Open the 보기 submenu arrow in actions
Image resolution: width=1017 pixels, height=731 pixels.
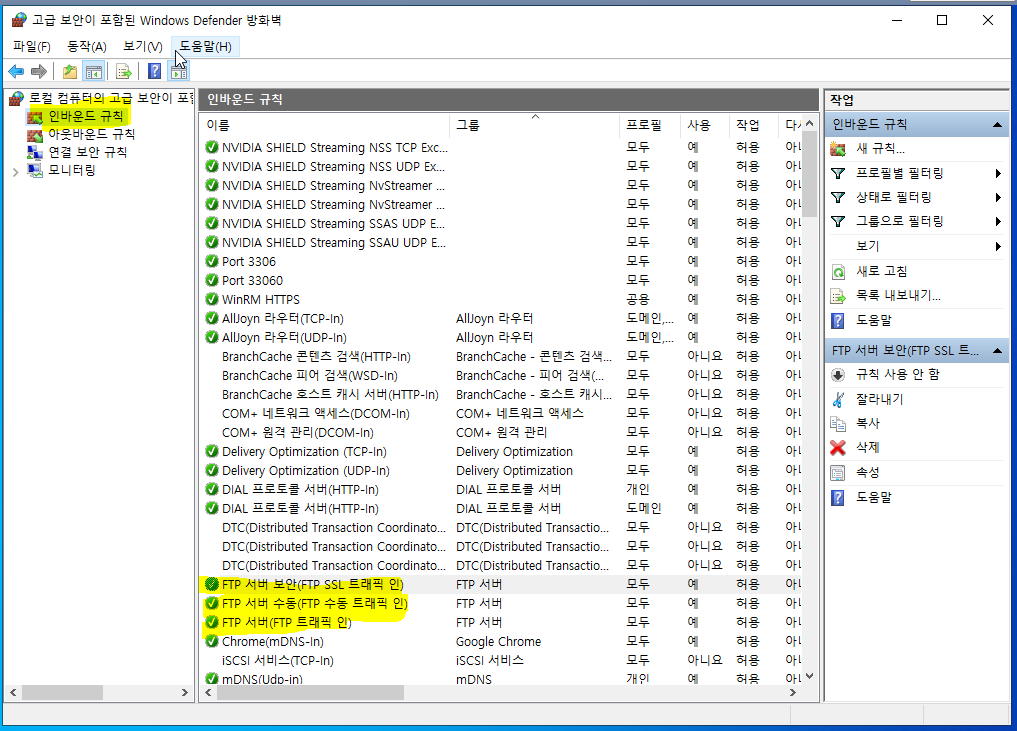point(998,246)
